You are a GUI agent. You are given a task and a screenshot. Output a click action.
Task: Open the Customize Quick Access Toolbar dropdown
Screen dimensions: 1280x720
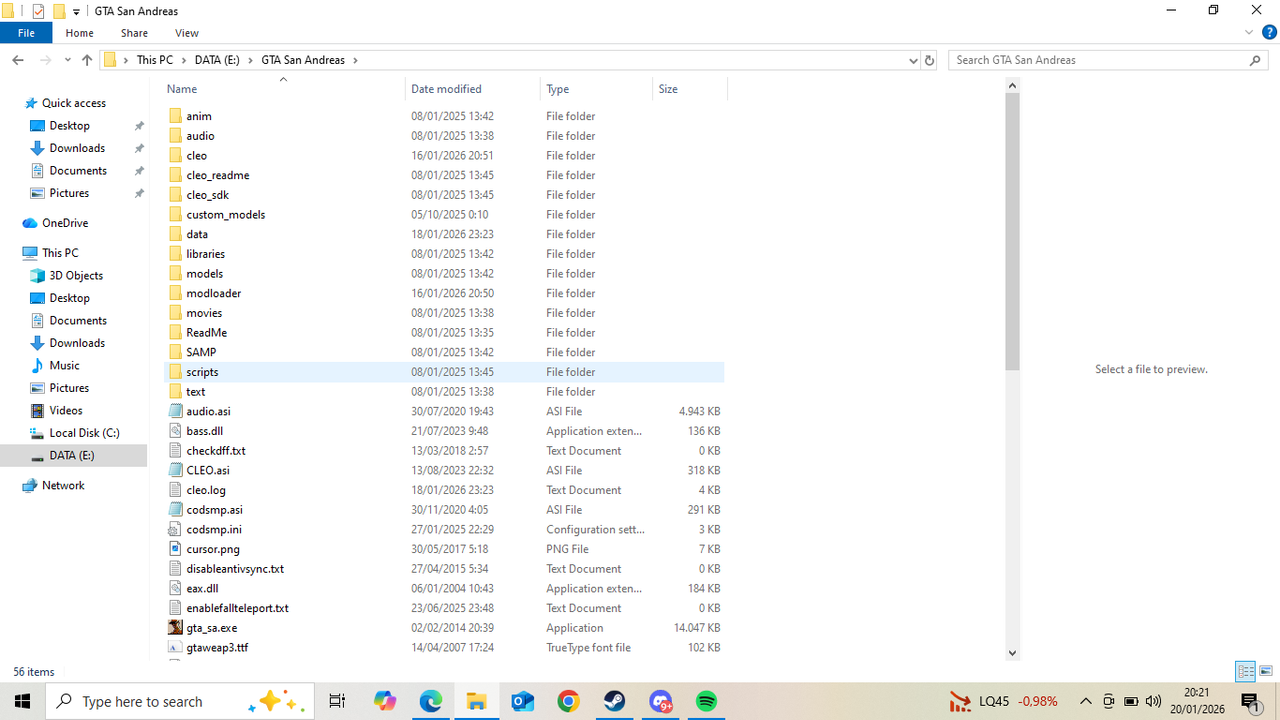(x=76, y=12)
